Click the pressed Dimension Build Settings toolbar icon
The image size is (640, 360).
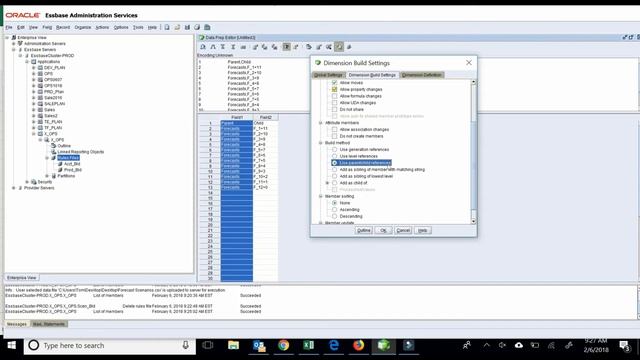[x=339, y=47]
